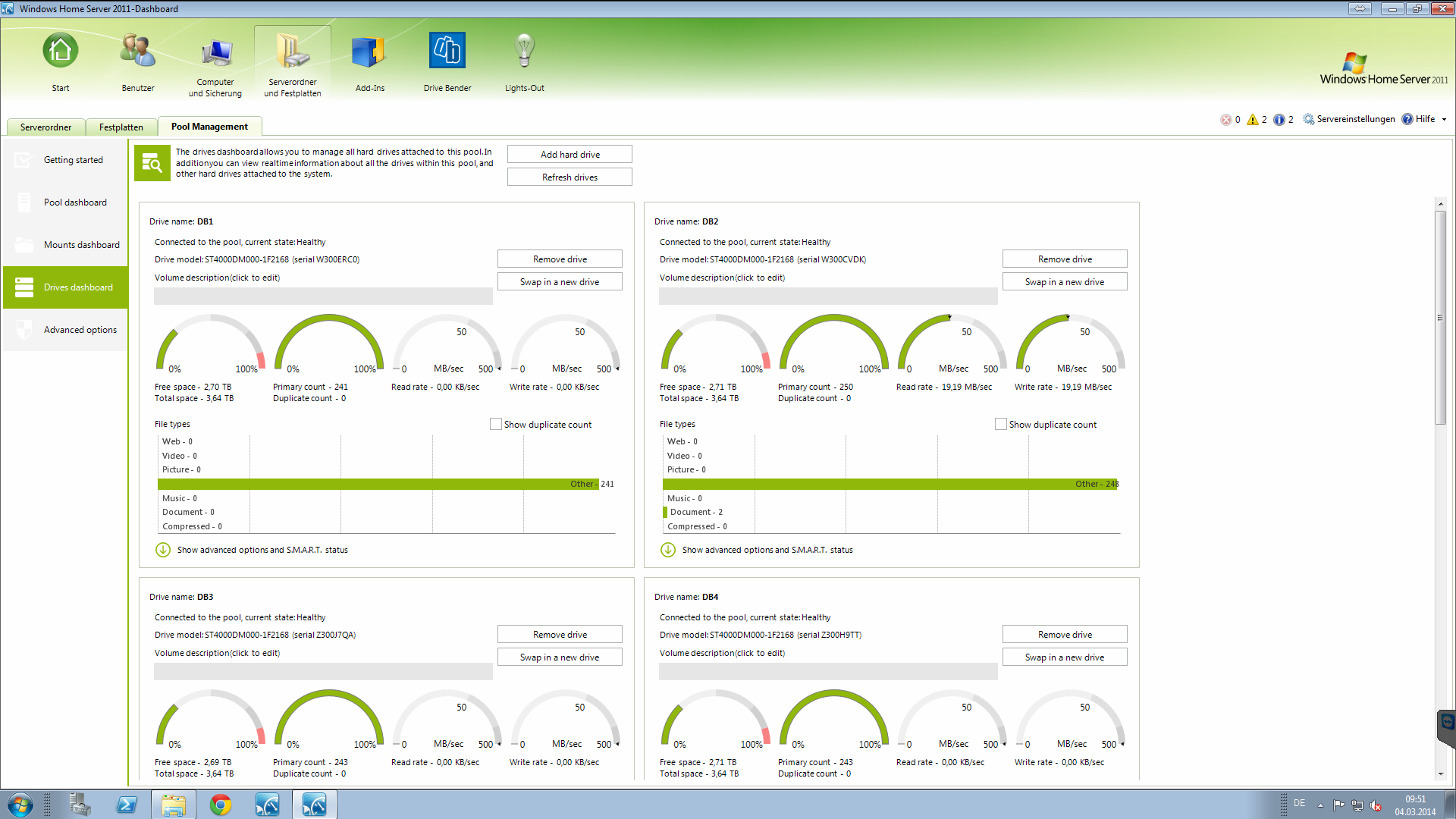This screenshot has height=819, width=1456.
Task: Show critical alerts via red error icon
Action: (x=1226, y=120)
